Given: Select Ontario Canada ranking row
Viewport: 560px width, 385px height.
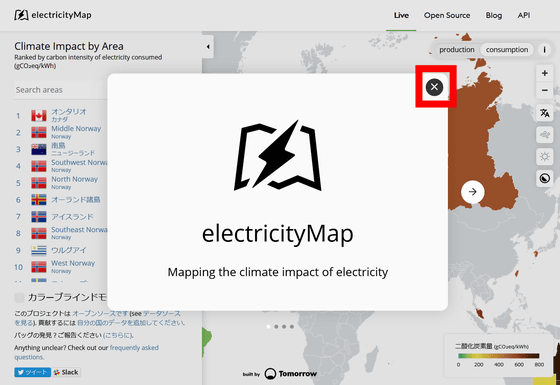Looking at the screenshot, I should click(x=61, y=115).
